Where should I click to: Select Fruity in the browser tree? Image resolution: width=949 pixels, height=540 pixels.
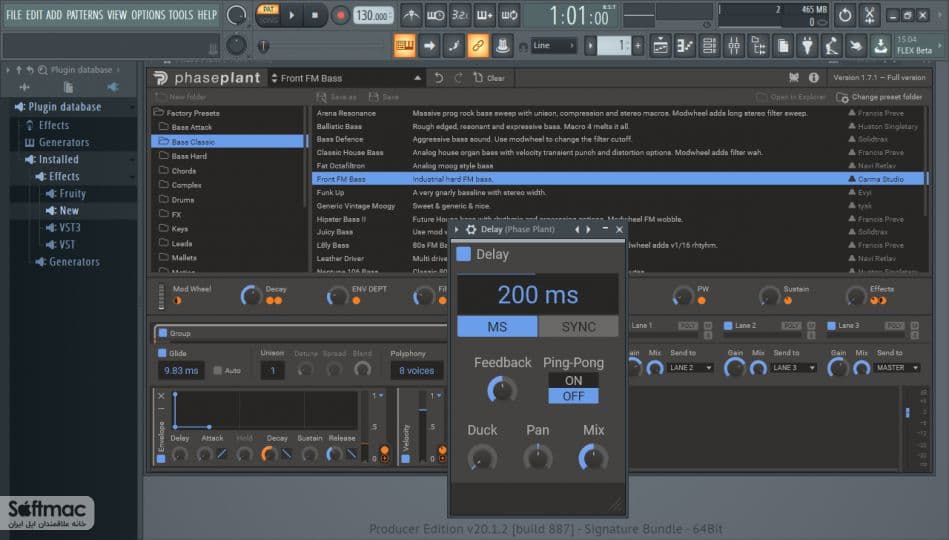coord(73,194)
